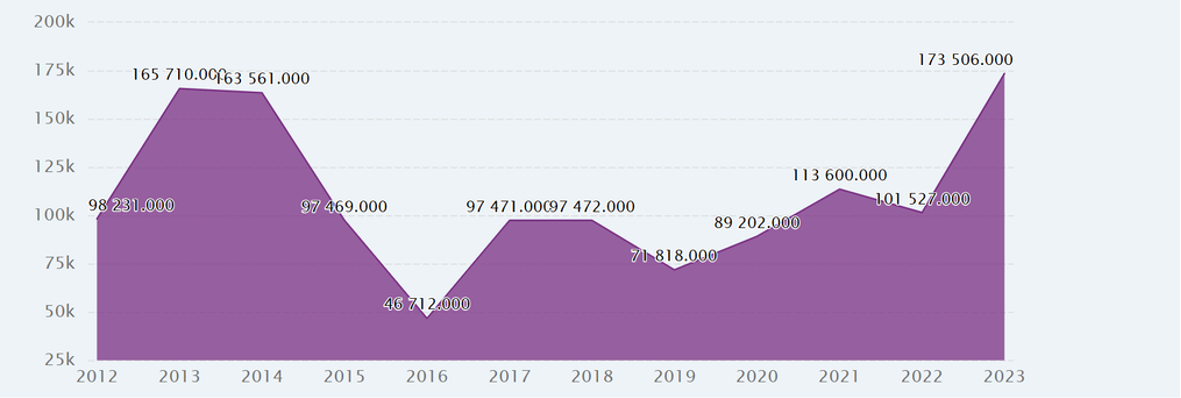1181x398 pixels.
Task: Click the 2018 x-axis label
Action: pyautogui.click(x=592, y=376)
